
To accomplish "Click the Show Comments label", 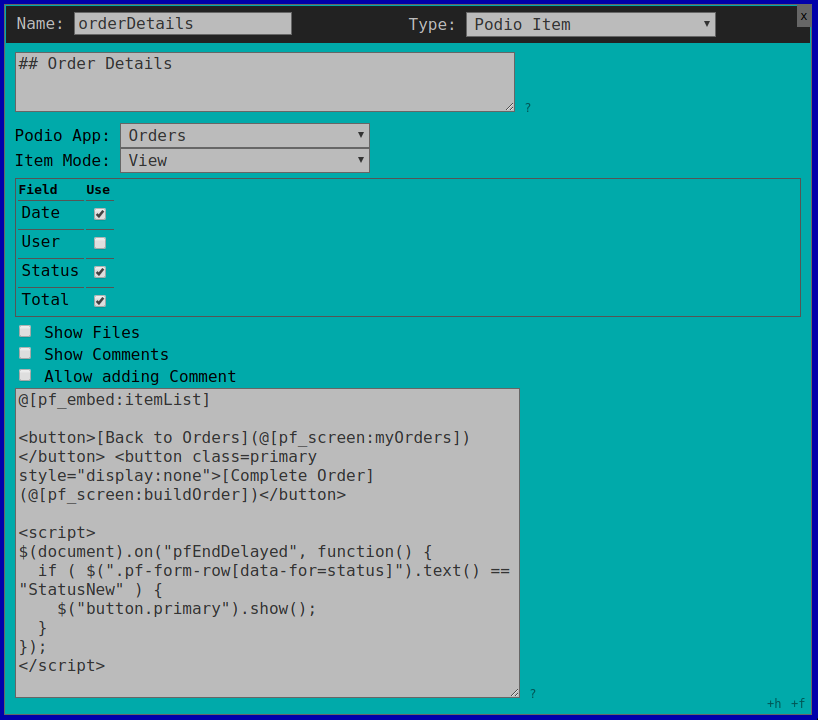I will coord(106,354).
